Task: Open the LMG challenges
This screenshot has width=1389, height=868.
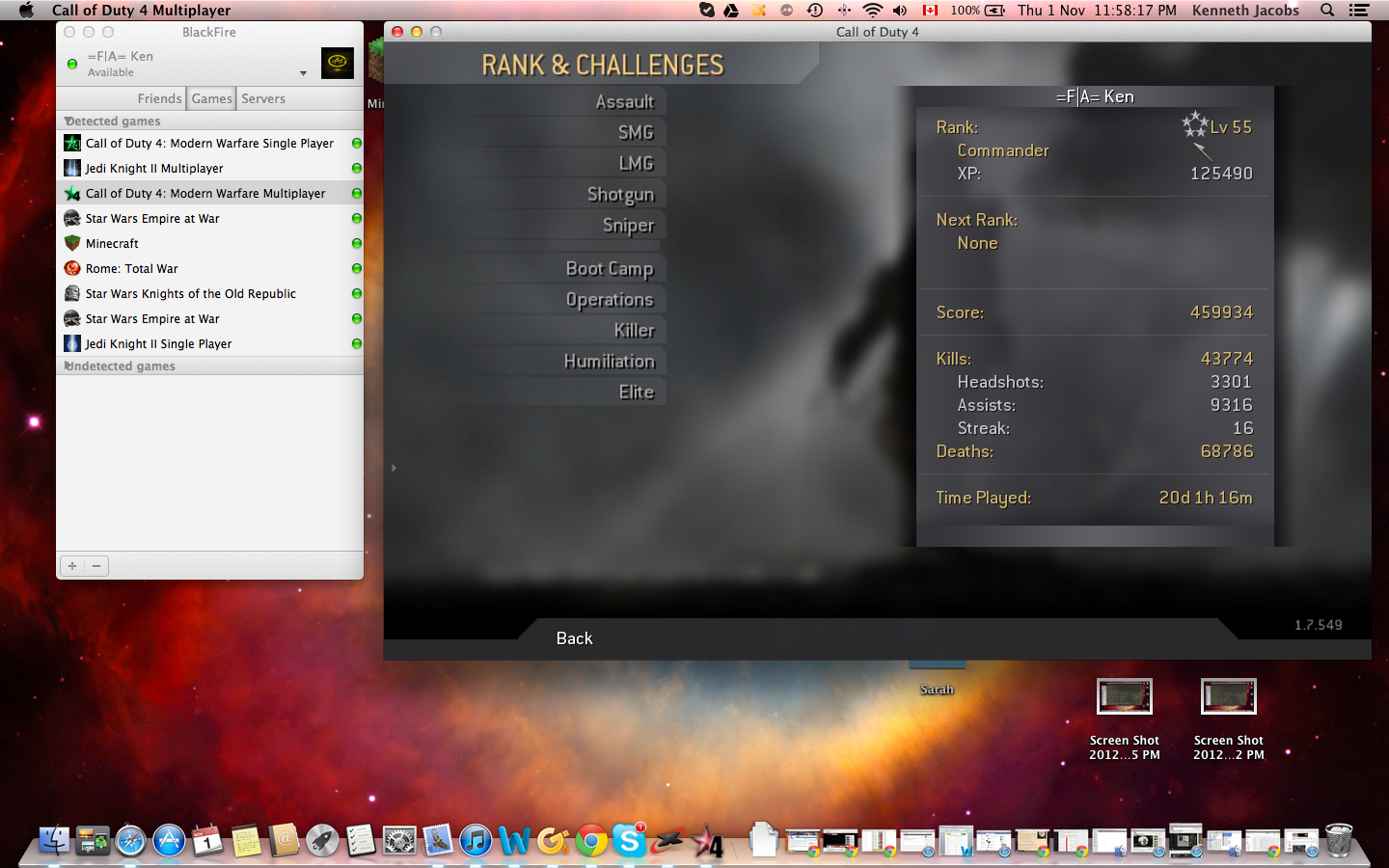Action: (x=636, y=163)
